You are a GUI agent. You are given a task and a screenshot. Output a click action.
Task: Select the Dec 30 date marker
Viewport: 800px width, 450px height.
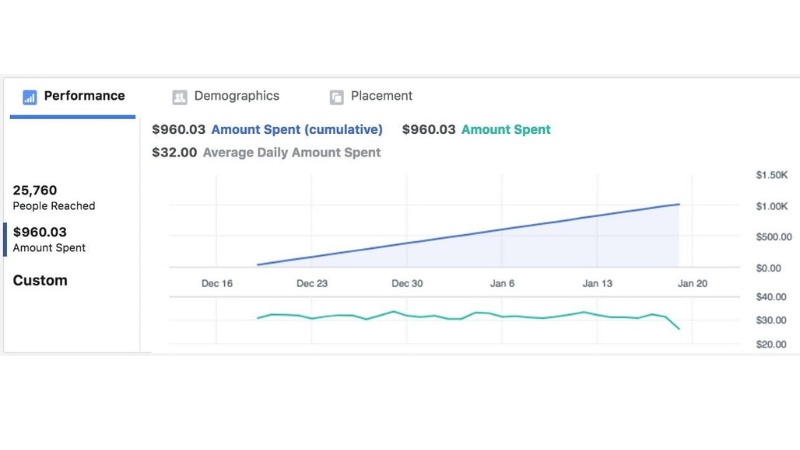(407, 284)
